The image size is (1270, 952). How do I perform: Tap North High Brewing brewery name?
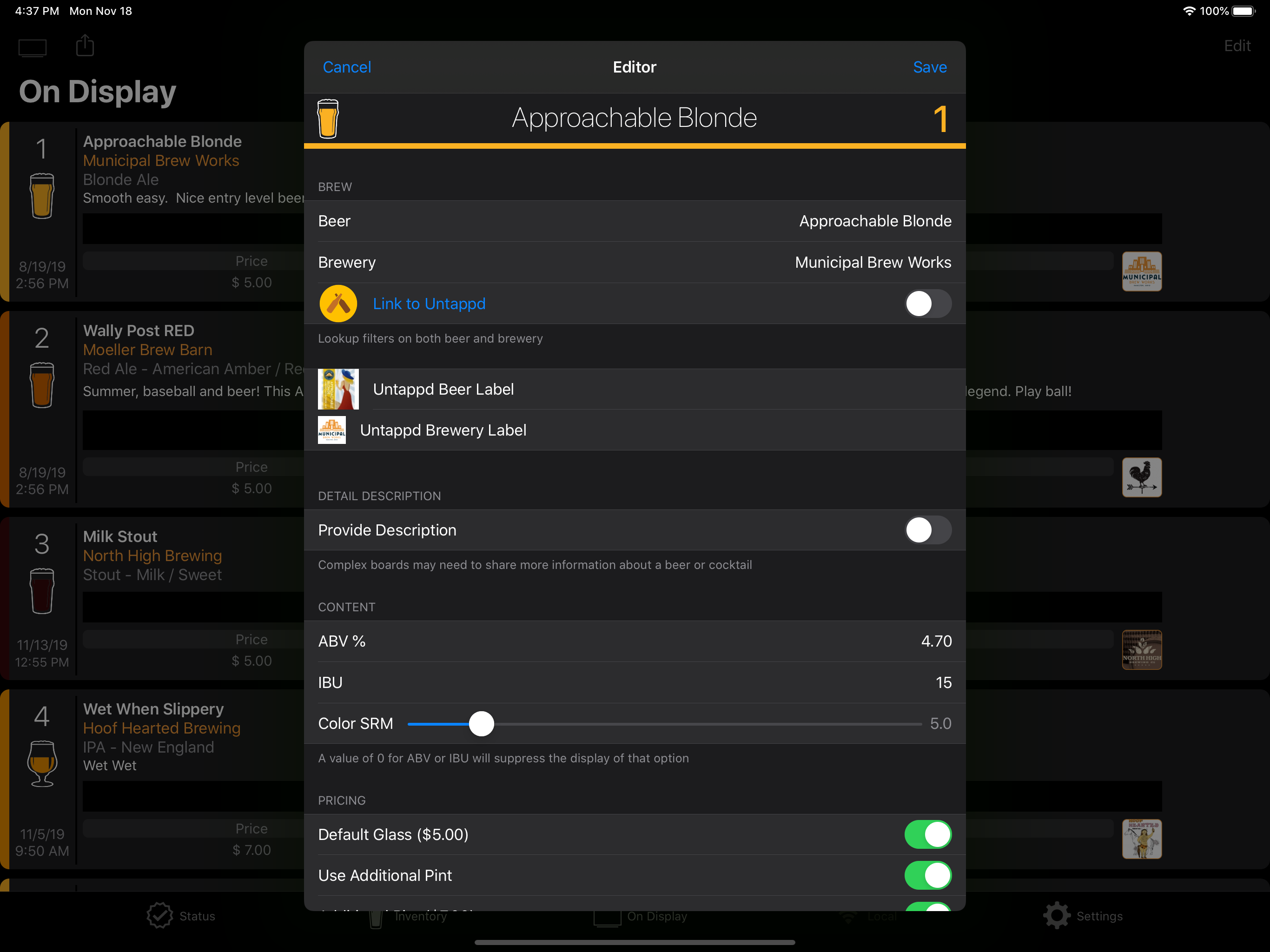(x=152, y=556)
